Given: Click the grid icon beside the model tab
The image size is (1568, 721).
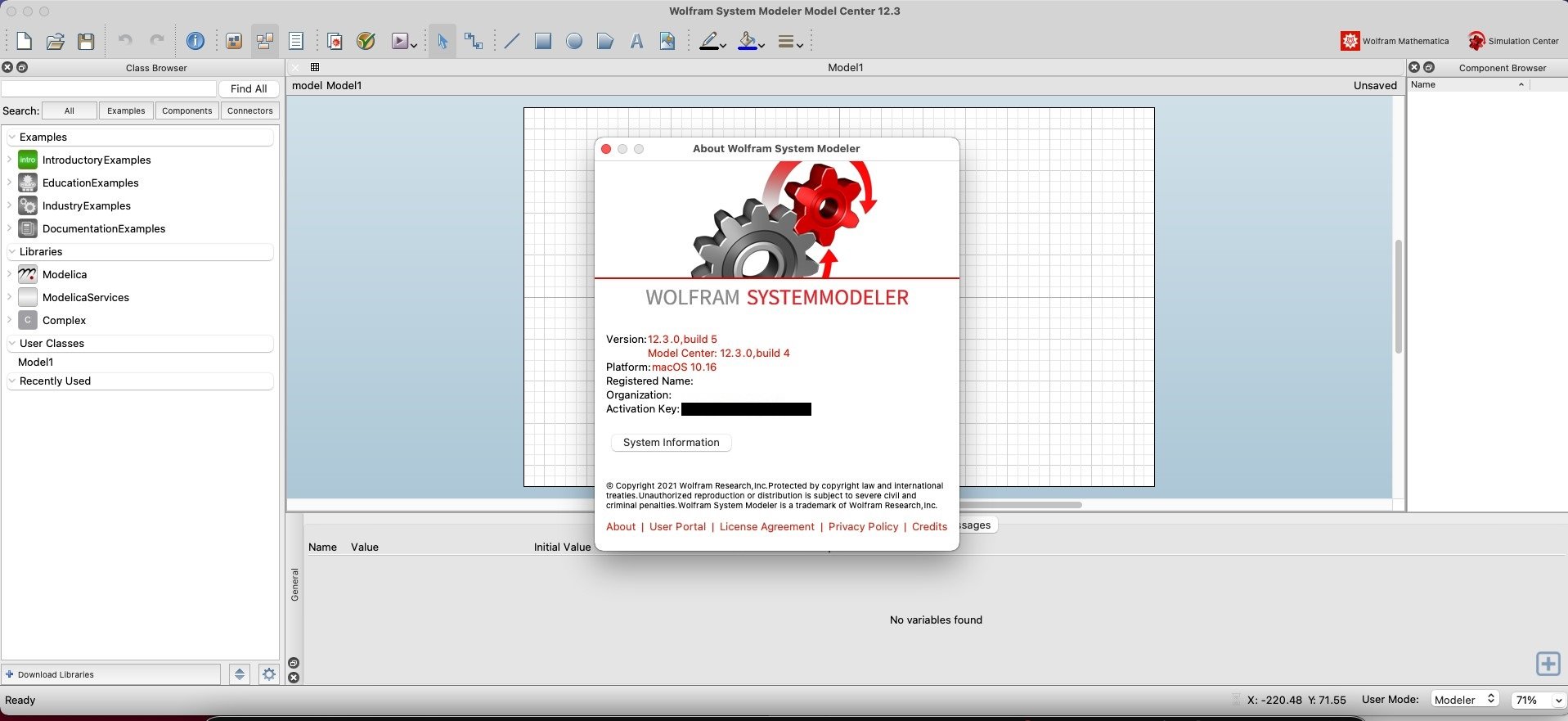Looking at the screenshot, I should [x=315, y=67].
